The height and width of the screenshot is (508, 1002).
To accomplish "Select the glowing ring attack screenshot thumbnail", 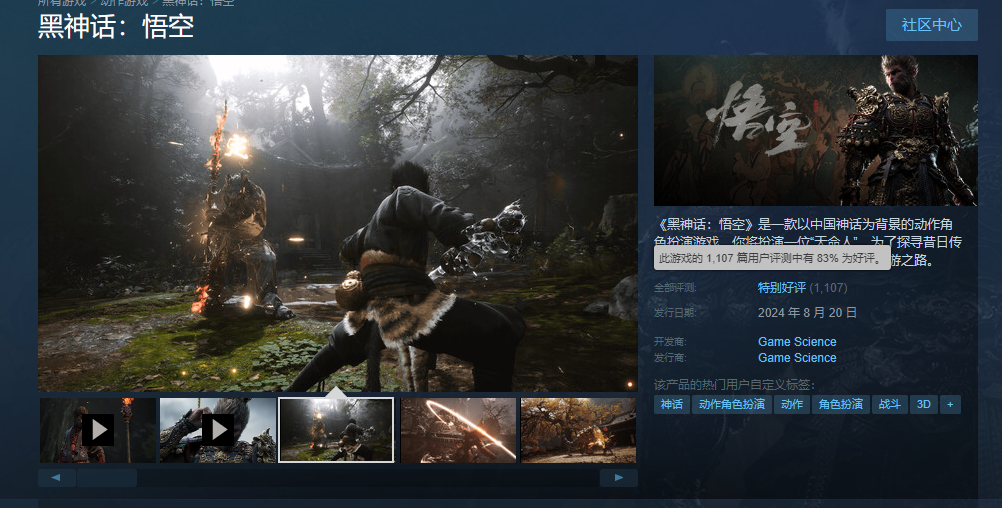I will tap(458, 430).
